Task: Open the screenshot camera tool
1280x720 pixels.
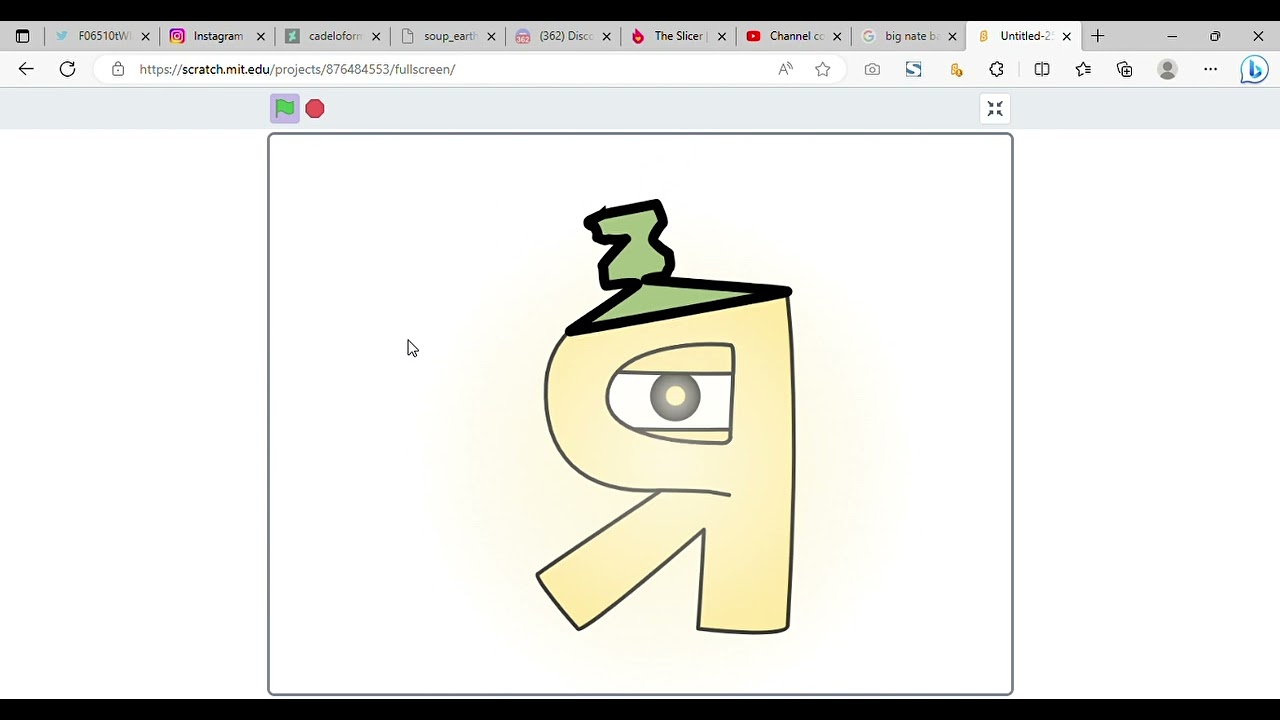Action: 872,69
